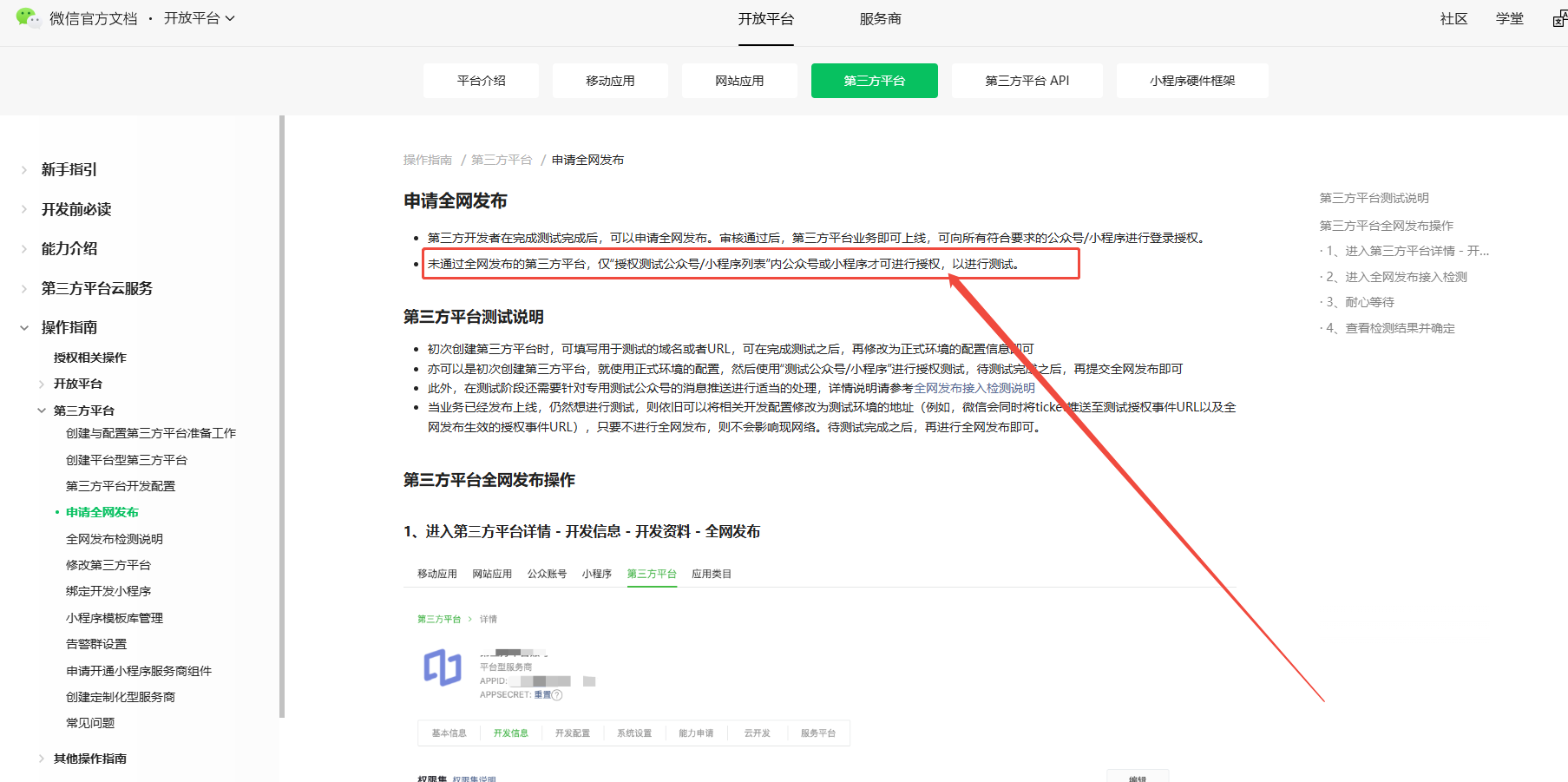Click the external link icon at top right
This screenshot has height=782, width=1568.
[x=1559, y=18]
